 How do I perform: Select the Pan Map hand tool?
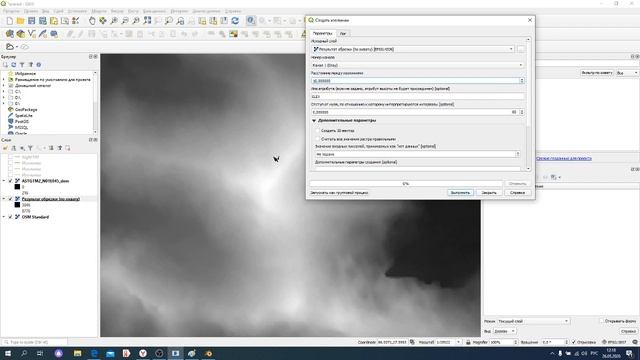92,21
